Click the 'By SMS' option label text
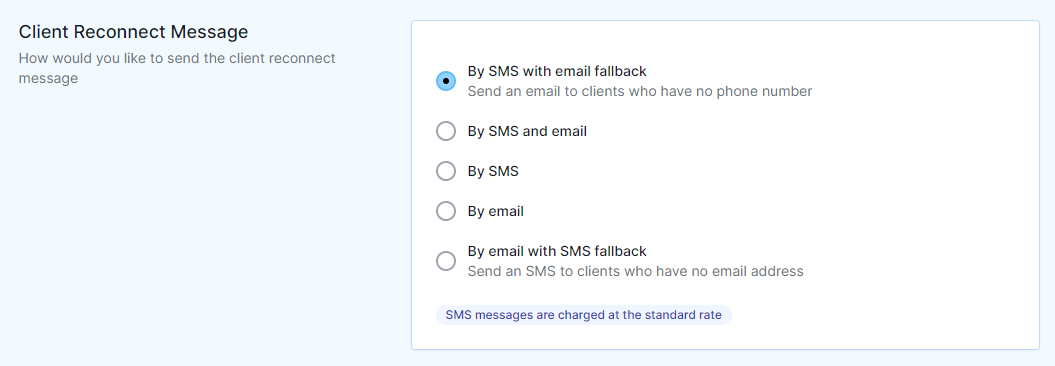Viewport: 1055px width, 366px height. [x=493, y=171]
